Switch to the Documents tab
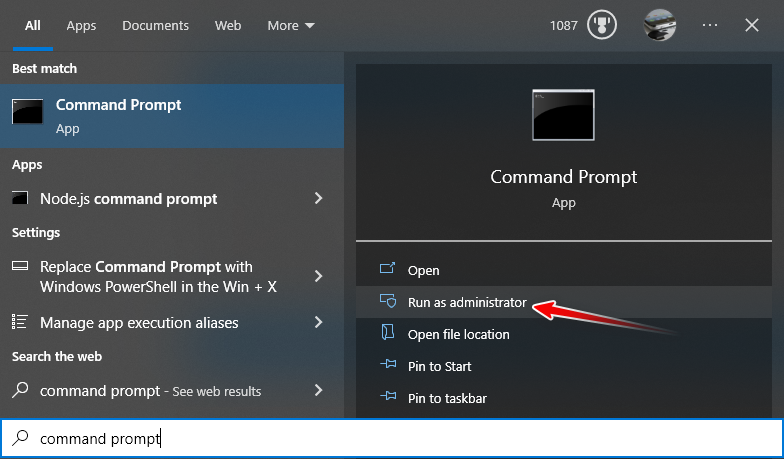The height and width of the screenshot is (459, 784). tap(155, 26)
